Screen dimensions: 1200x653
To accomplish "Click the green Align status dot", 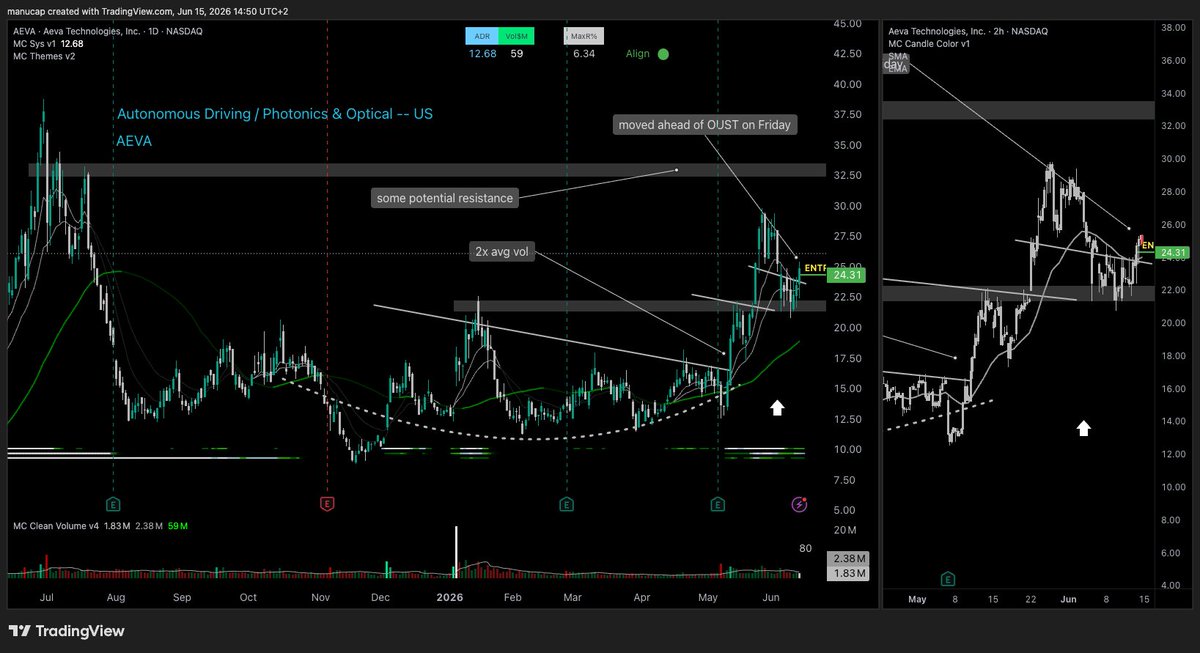I will [664, 55].
